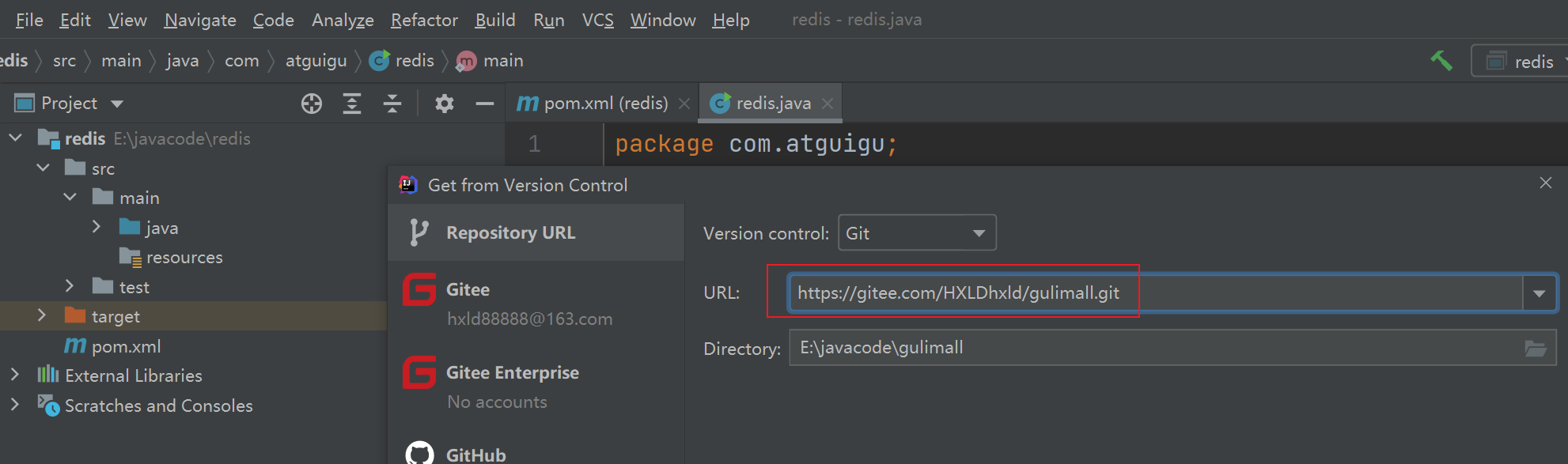The image size is (1568, 464).
Task: Select the target folder in project tree
Action: coord(103,317)
